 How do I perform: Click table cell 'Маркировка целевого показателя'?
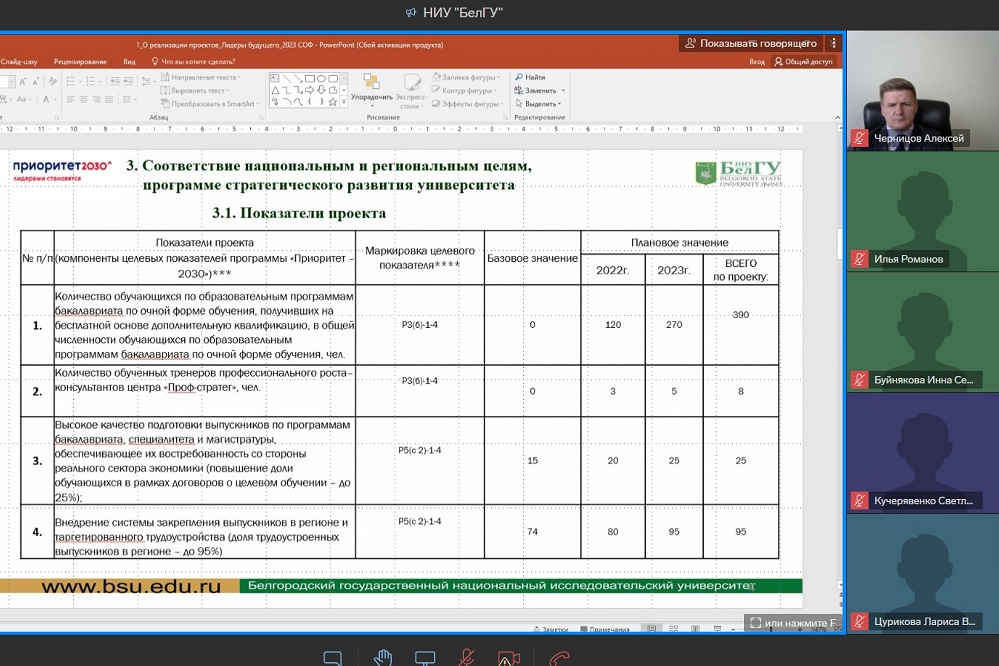coord(420,258)
